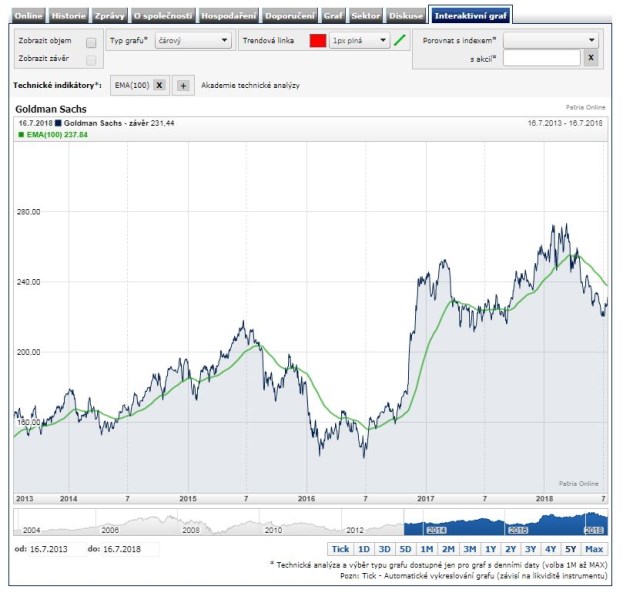Toggle the 'Zobrazit závěr' checkbox
The height and width of the screenshot is (600, 623).
[91, 60]
